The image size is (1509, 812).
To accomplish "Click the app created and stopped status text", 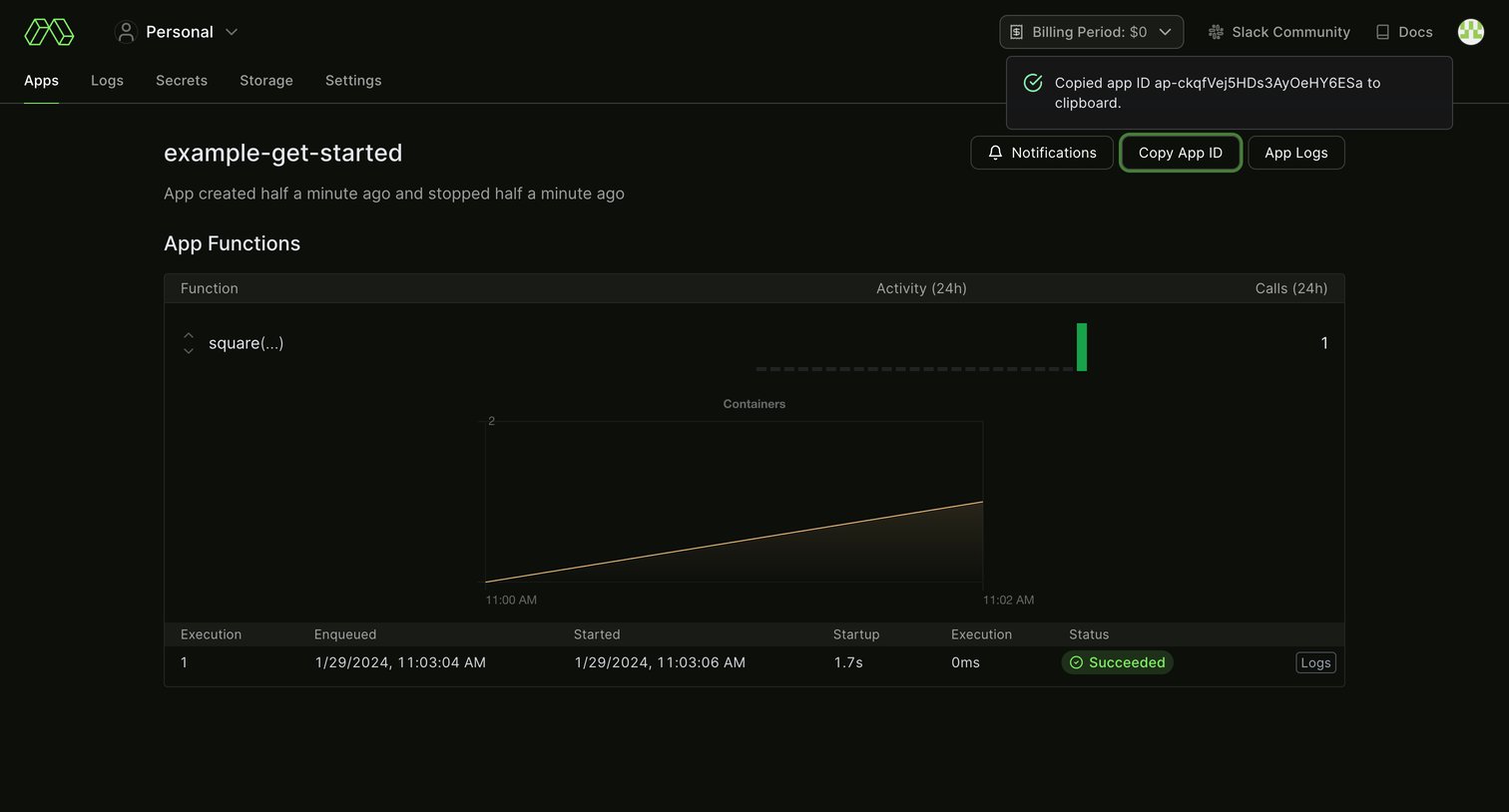I will [394, 194].
